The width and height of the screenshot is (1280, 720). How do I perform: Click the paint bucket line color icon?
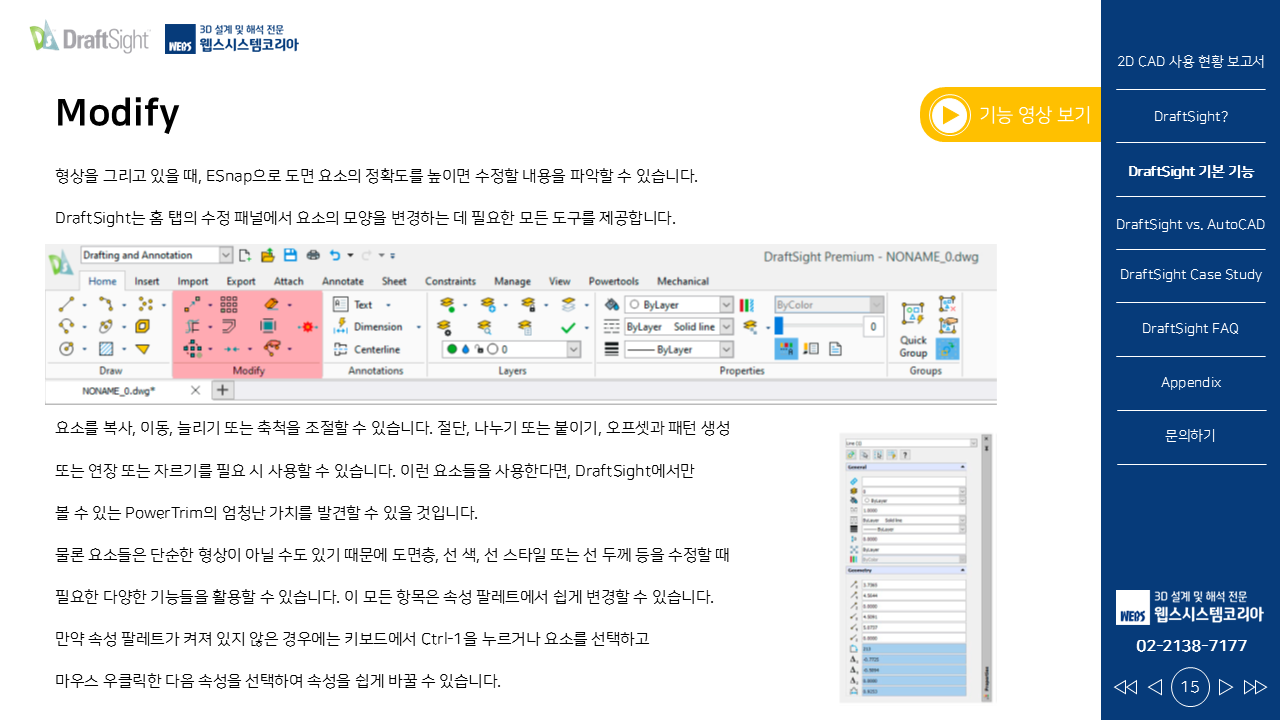pyautogui.click(x=612, y=304)
